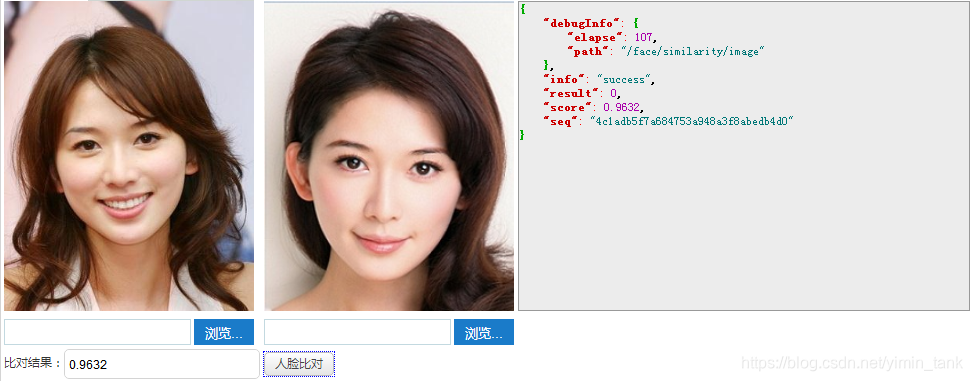
Task: Focus the first image file path field
Action: [97, 332]
